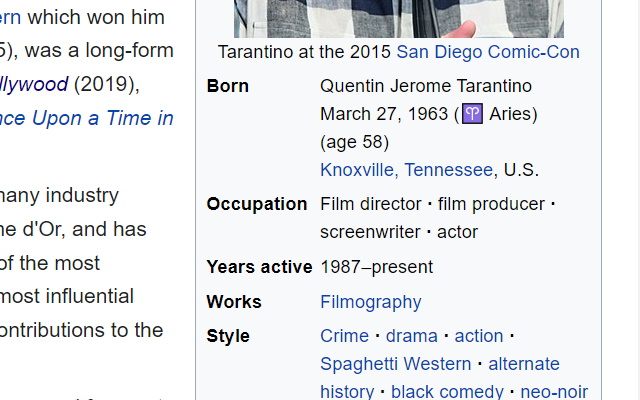640x400 pixels.
Task: Click the 1987–present years text
Action: pyautogui.click(x=376, y=267)
